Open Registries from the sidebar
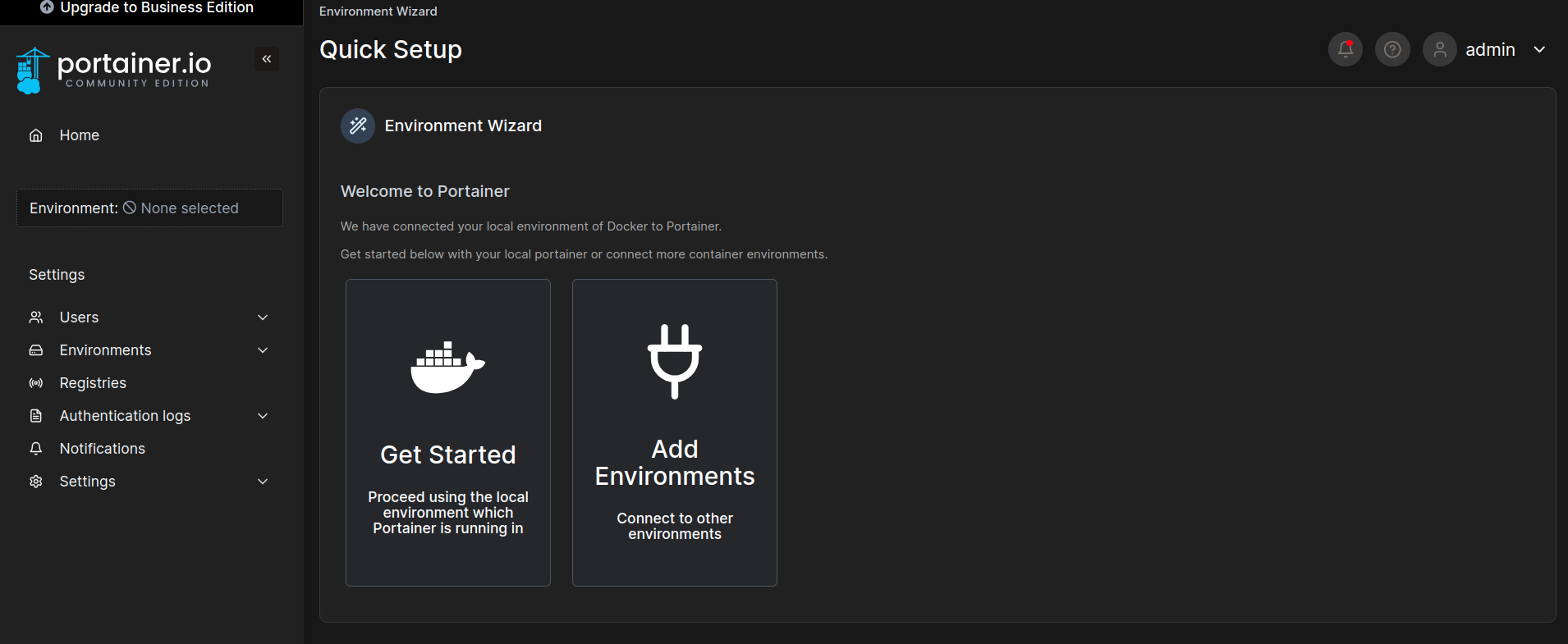The image size is (1568, 644). click(x=93, y=383)
